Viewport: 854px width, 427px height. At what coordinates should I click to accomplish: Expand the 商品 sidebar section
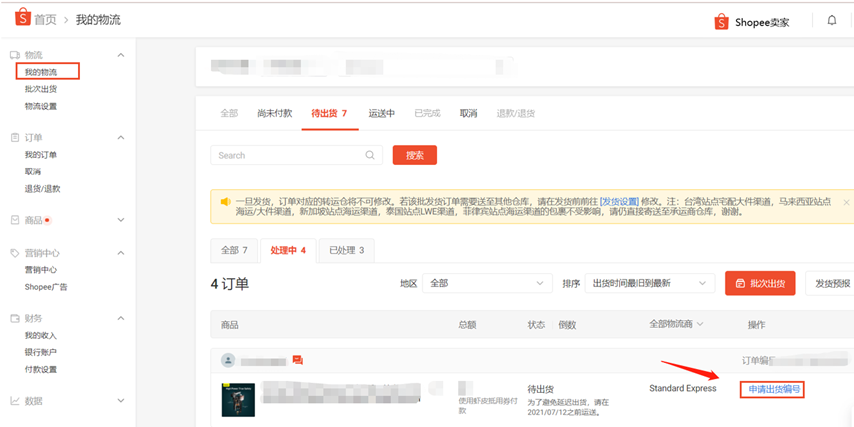(121, 220)
